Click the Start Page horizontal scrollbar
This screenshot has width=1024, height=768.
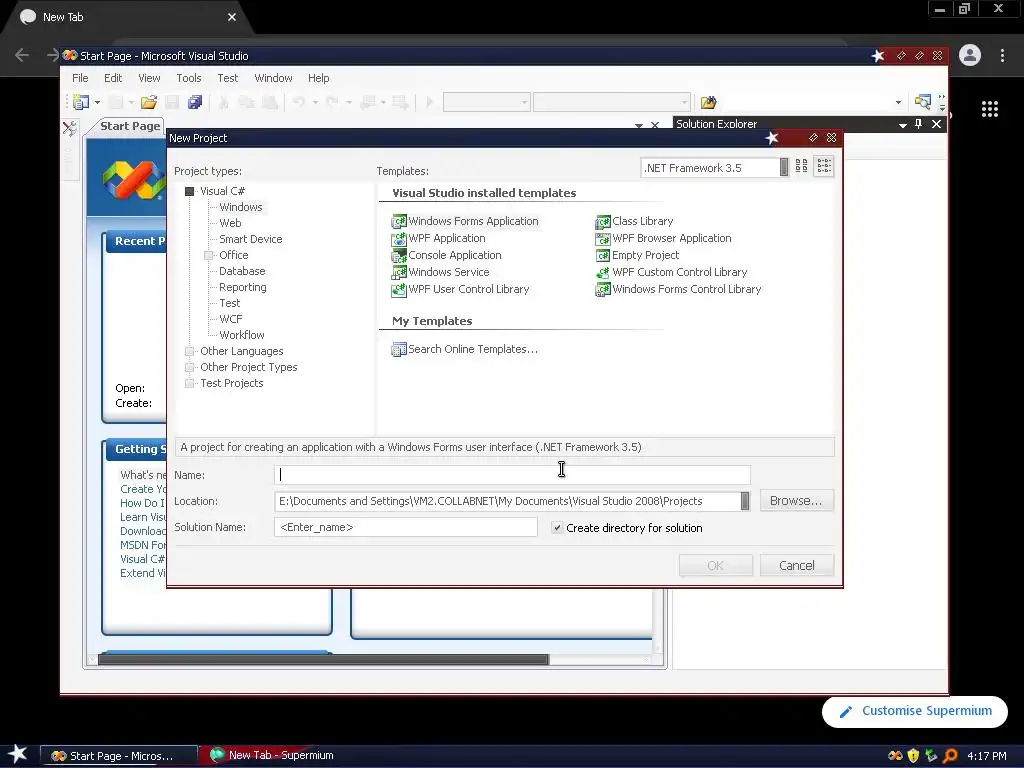323,660
